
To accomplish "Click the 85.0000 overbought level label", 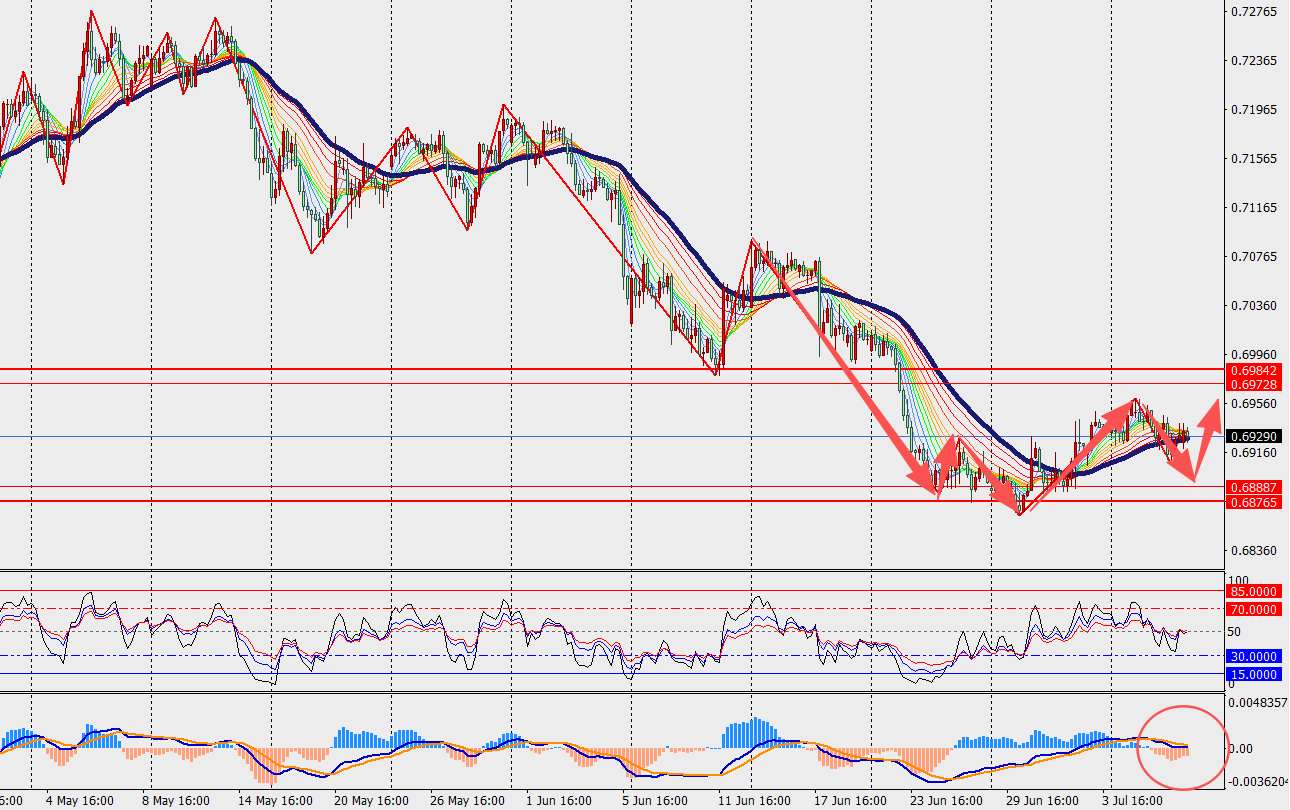I will [x=1252, y=591].
